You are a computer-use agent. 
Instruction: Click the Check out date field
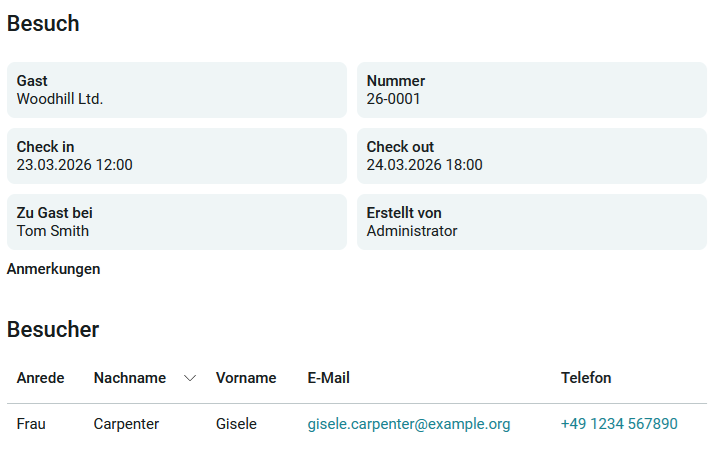[x=531, y=156]
